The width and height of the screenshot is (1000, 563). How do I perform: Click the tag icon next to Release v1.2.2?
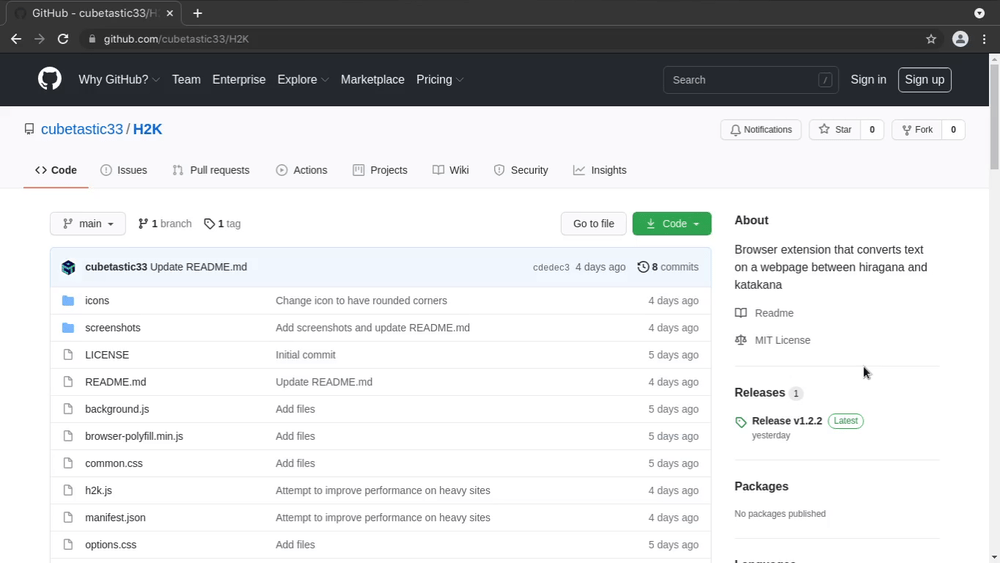pos(740,422)
